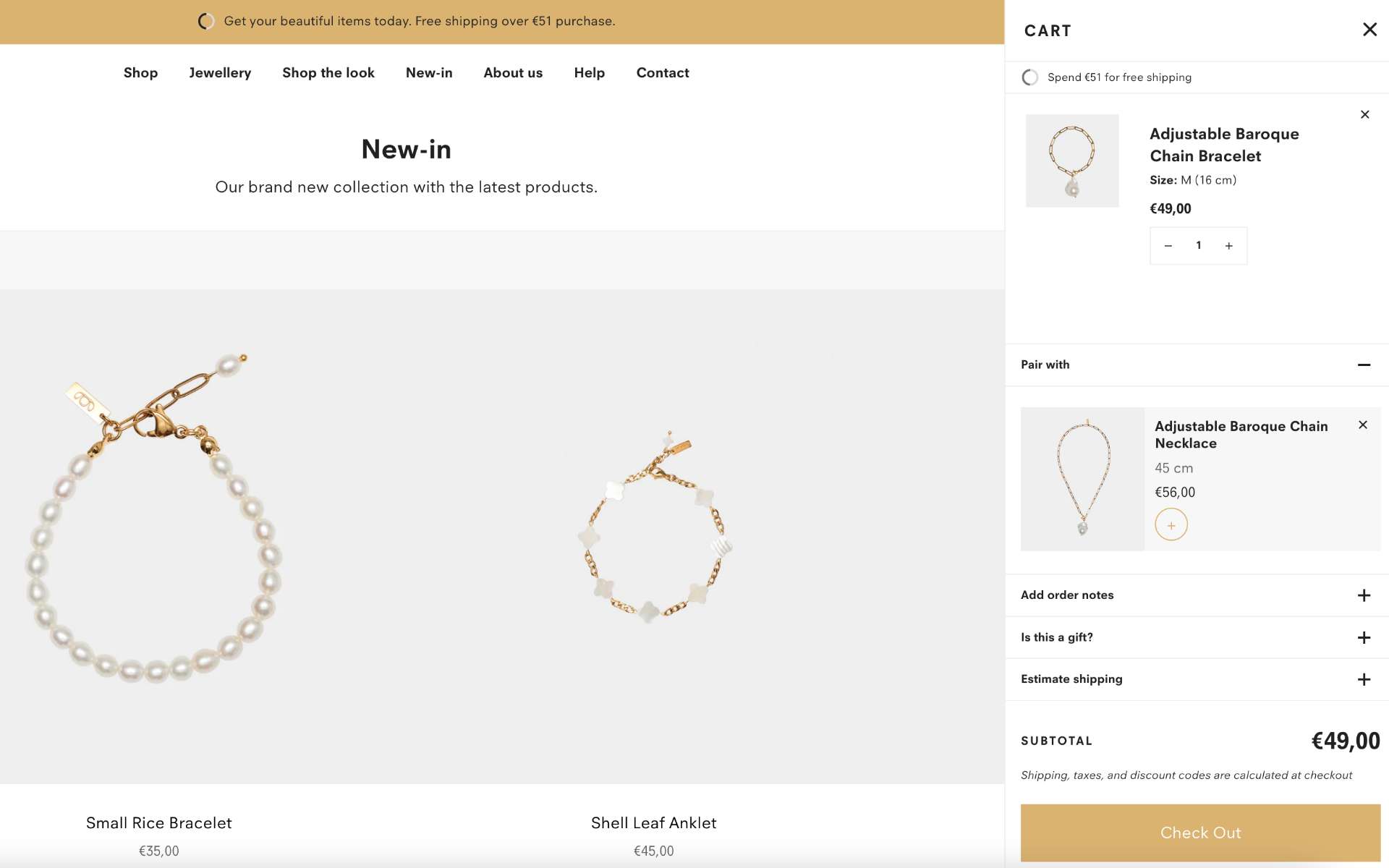Go to Shop the look
The height and width of the screenshot is (868, 1389).
328,73
